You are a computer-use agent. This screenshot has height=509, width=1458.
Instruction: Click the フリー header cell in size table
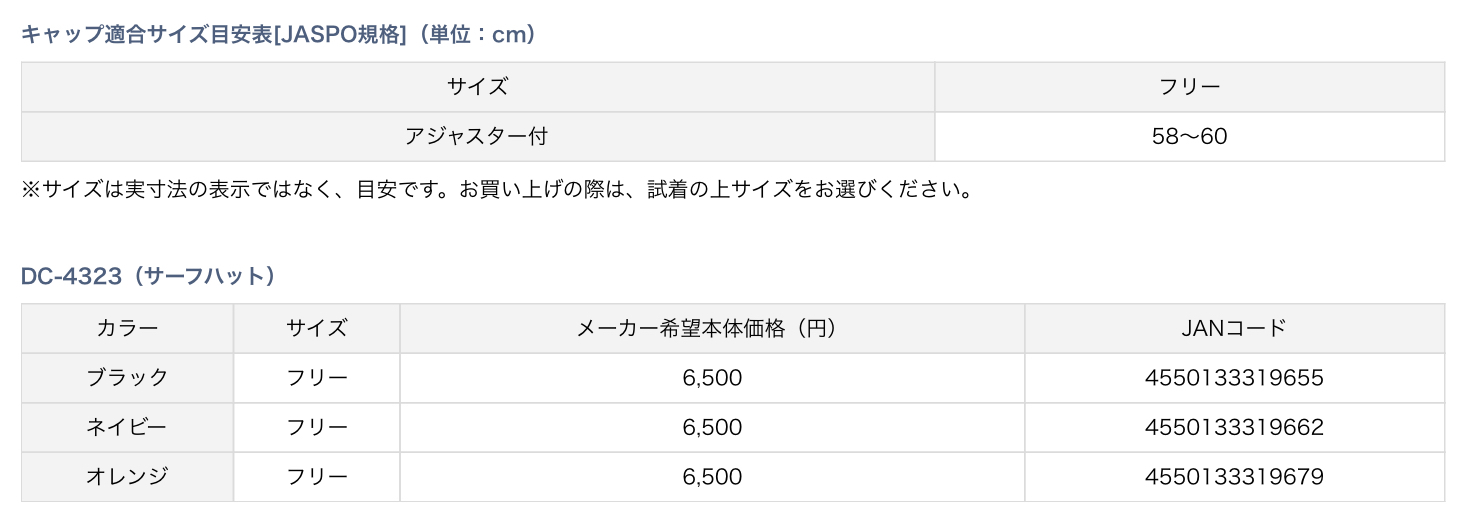(1189, 87)
